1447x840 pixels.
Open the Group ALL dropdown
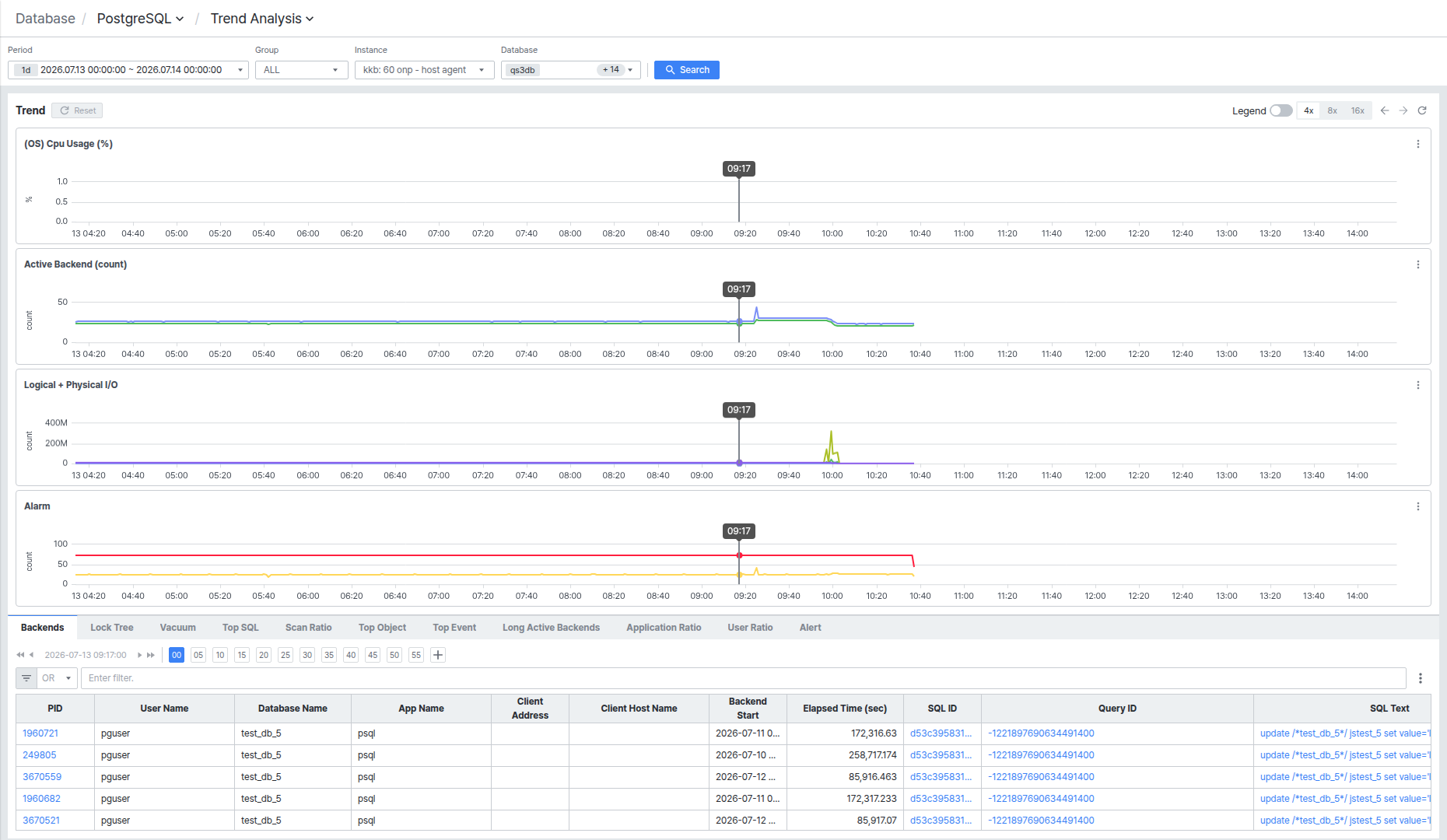pyautogui.click(x=302, y=70)
